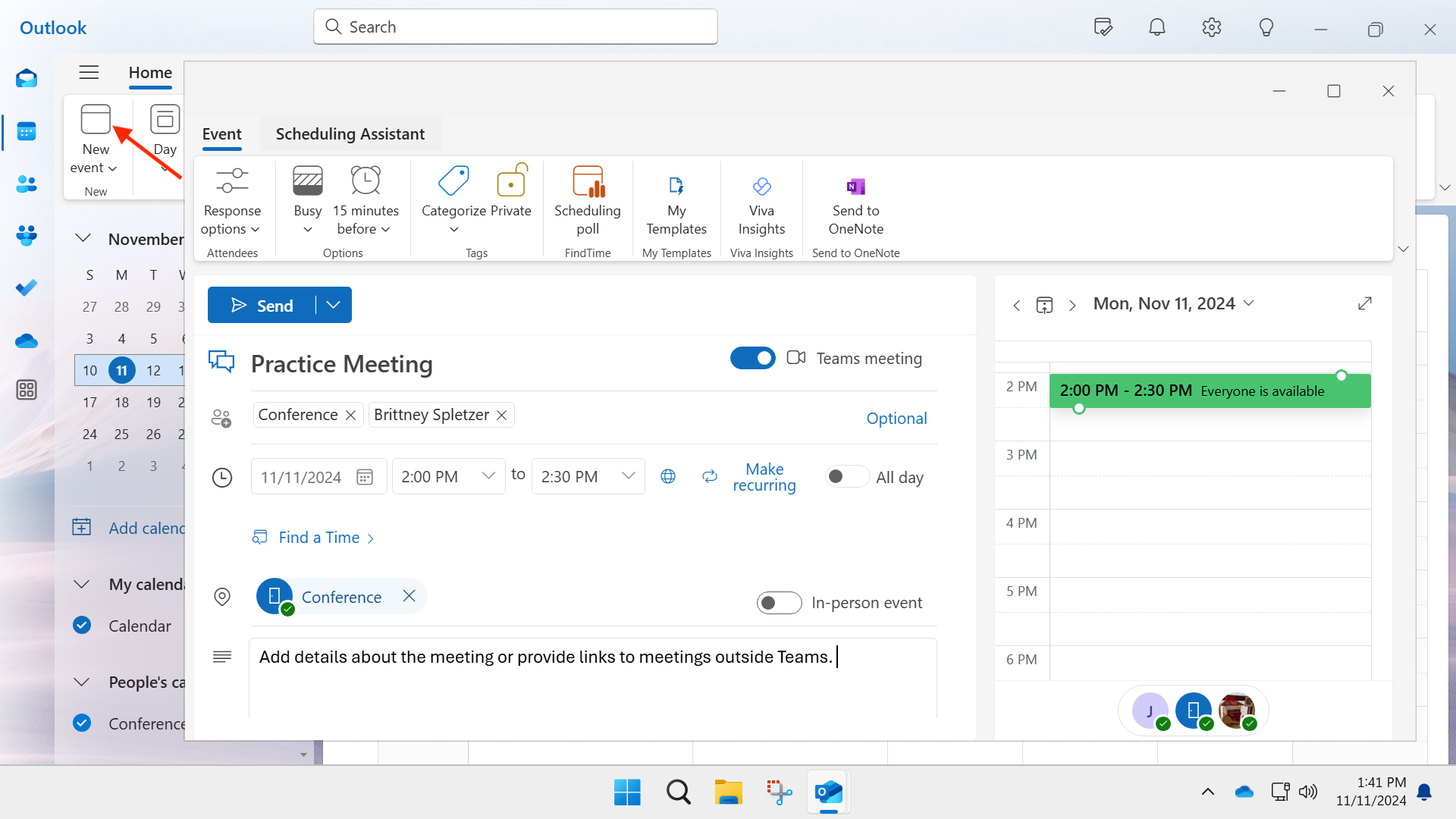Click the green 2:00 PM availability block
The image size is (1456, 819).
[x=1209, y=391]
